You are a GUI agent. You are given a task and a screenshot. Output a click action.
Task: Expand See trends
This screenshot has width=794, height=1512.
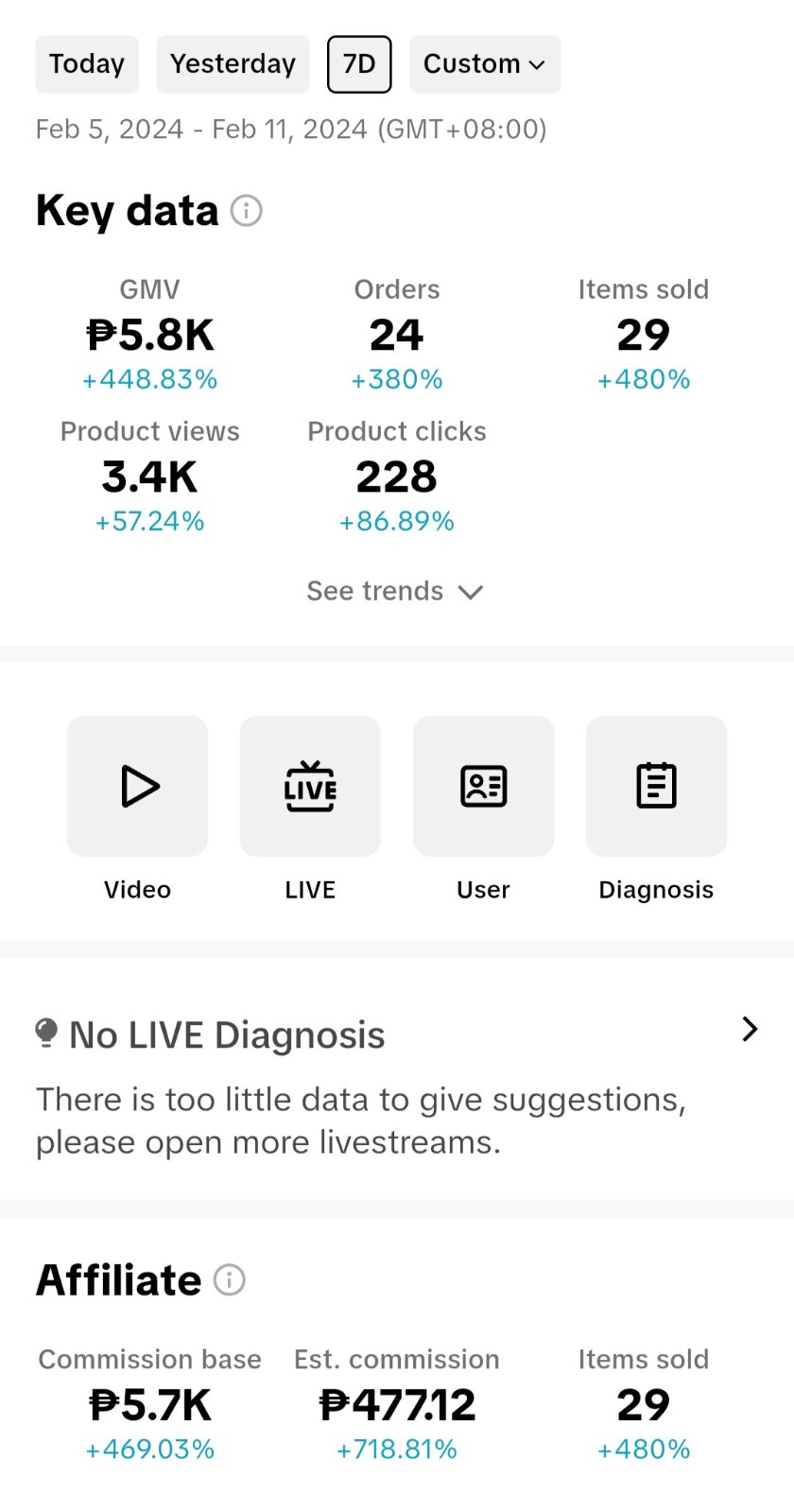tap(395, 591)
